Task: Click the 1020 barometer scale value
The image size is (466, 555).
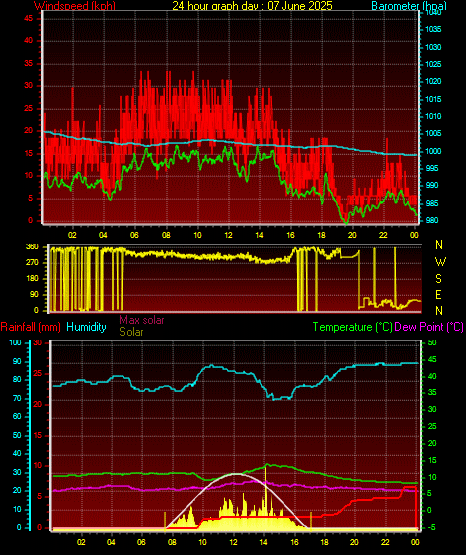Action: pyautogui.click(x=433, y=81)
